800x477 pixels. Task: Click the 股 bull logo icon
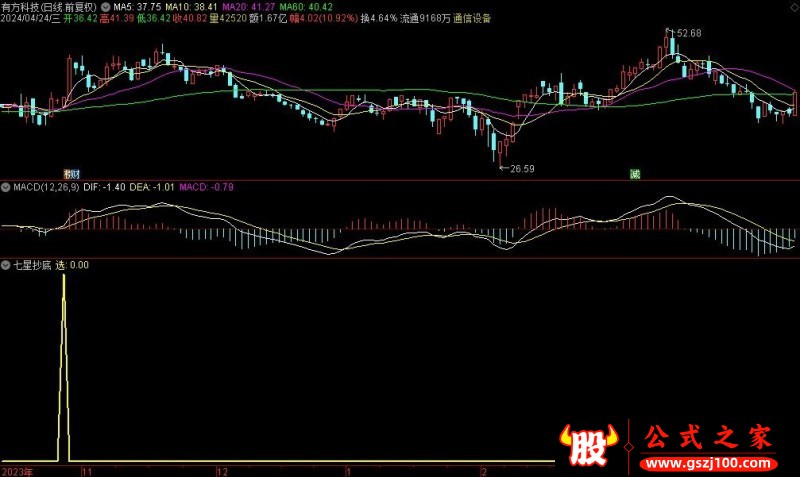click(x=589, y=444)
